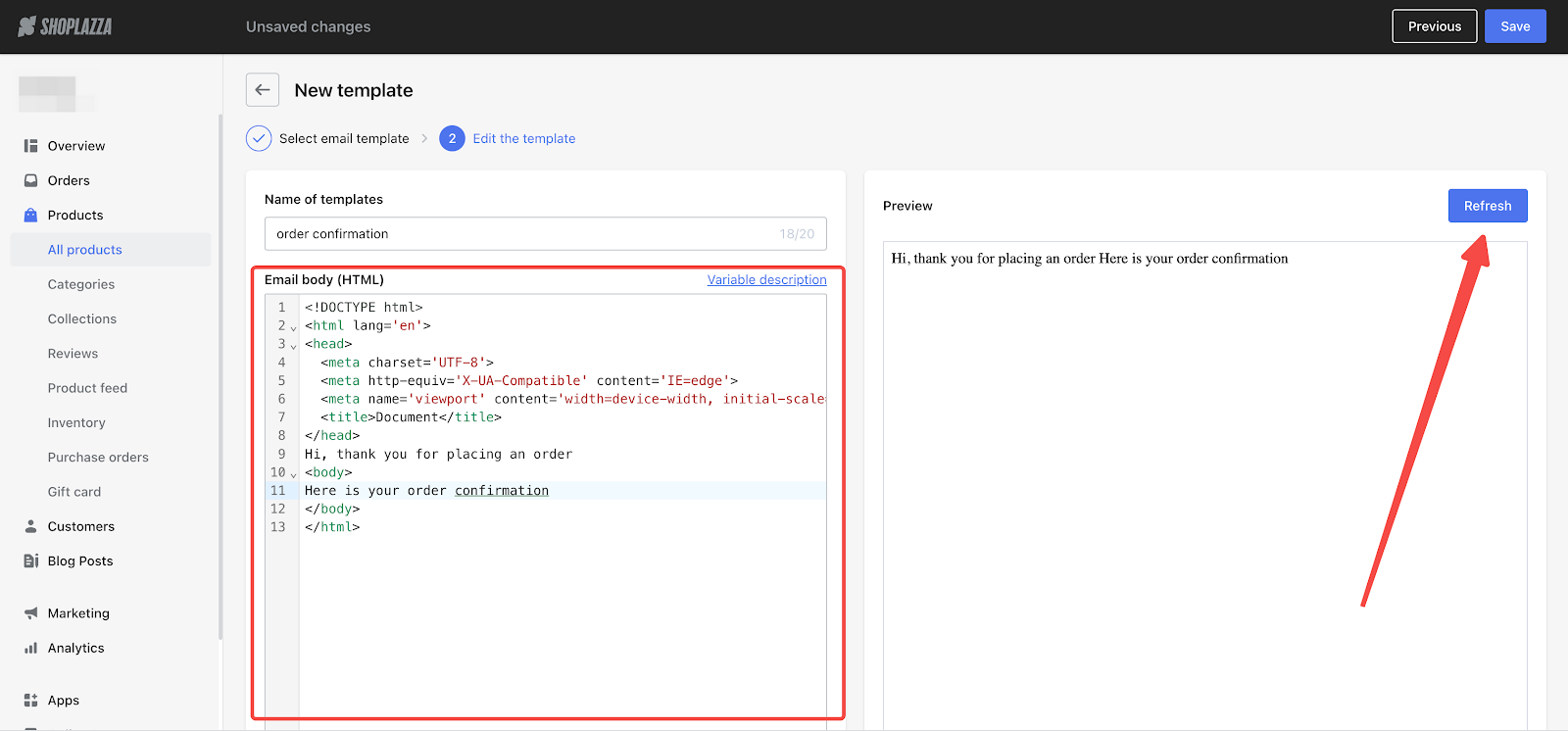Viewport: 1568px width, 731px height.
Task: Click the Previous button
Action: pyautogui.click(x=1435, y=26)
